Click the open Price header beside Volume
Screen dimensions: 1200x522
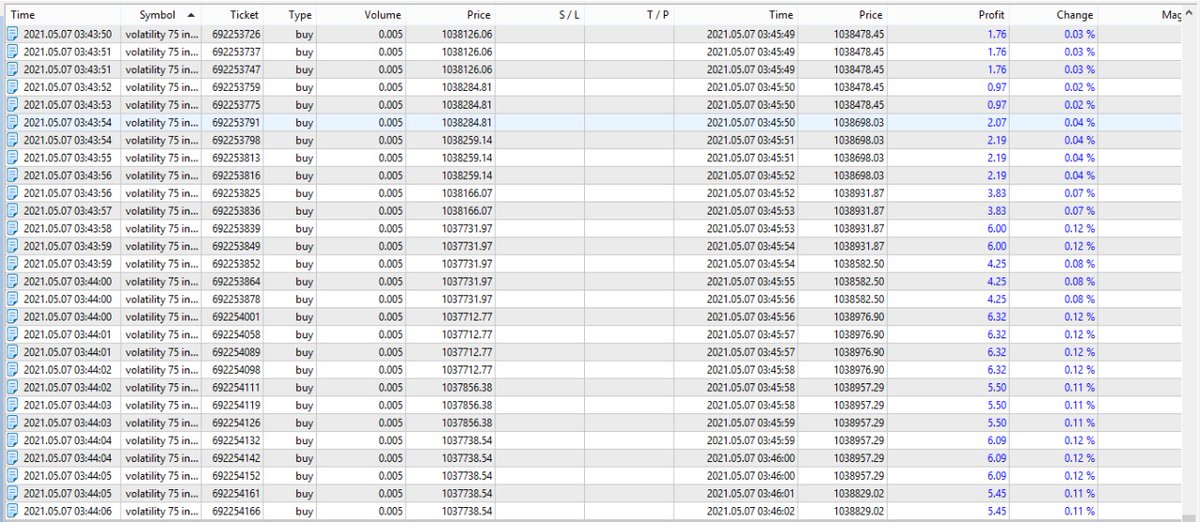(x=450, y=15)
